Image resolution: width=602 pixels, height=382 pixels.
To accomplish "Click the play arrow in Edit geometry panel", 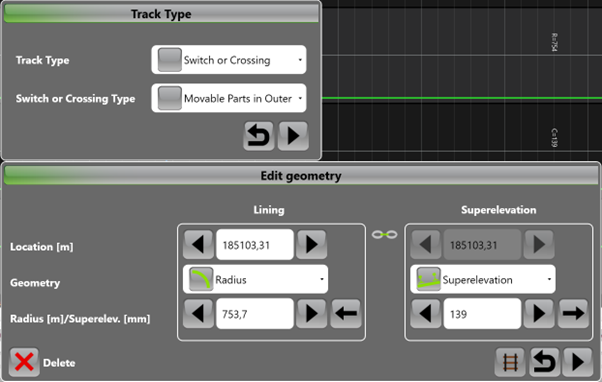I will [x=578, y=362].
